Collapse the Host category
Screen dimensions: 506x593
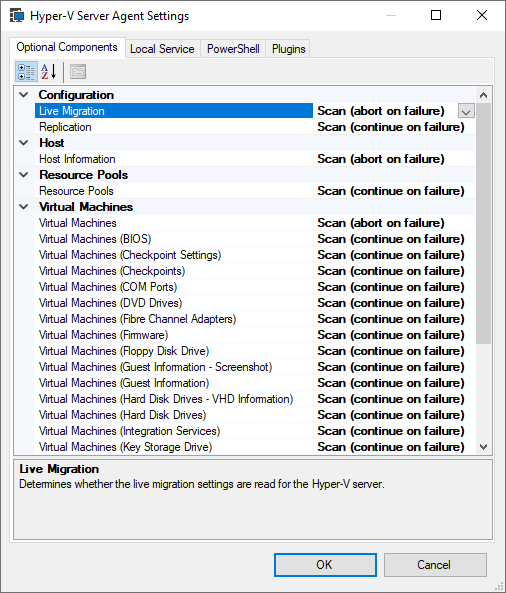point(24,143)
